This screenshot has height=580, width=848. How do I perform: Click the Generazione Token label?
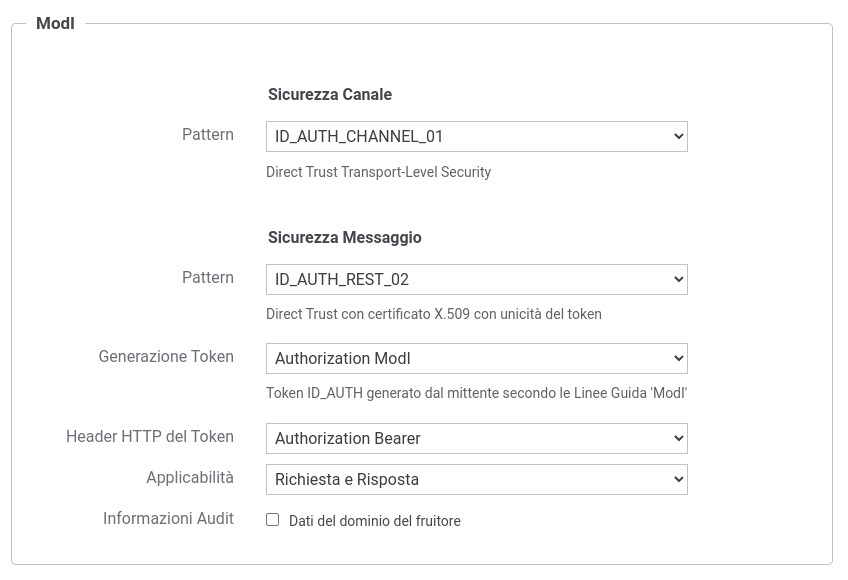click(166, 356)
